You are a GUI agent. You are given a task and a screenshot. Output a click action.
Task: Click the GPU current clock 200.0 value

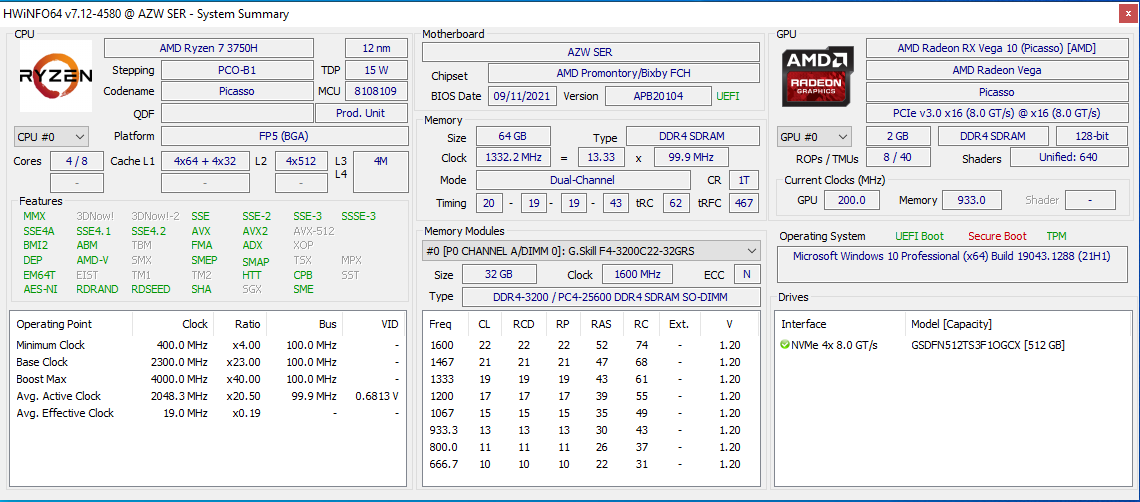click(850, 200)
